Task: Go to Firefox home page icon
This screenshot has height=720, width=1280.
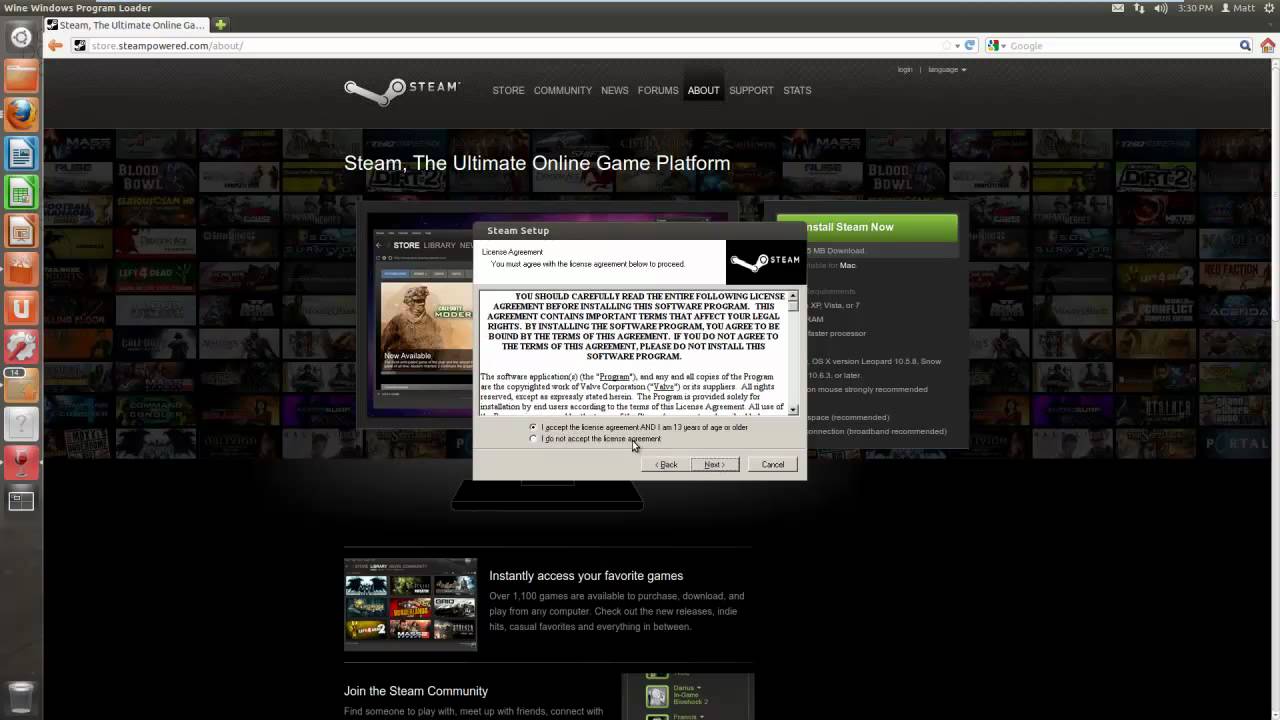Action: click(x=1268, y=45)
